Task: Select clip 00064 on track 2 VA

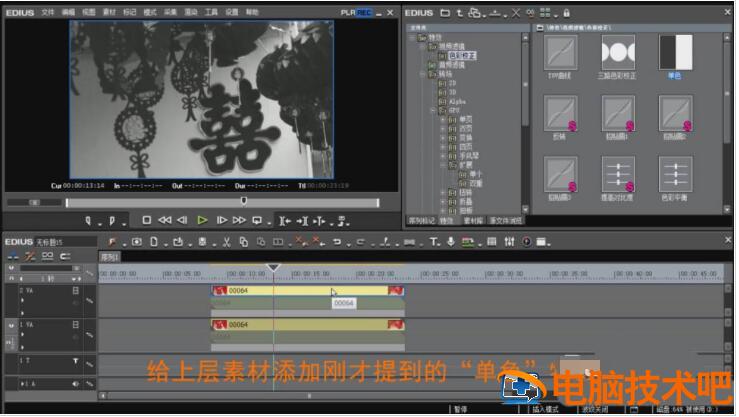Action: click(x=308, y=291)
